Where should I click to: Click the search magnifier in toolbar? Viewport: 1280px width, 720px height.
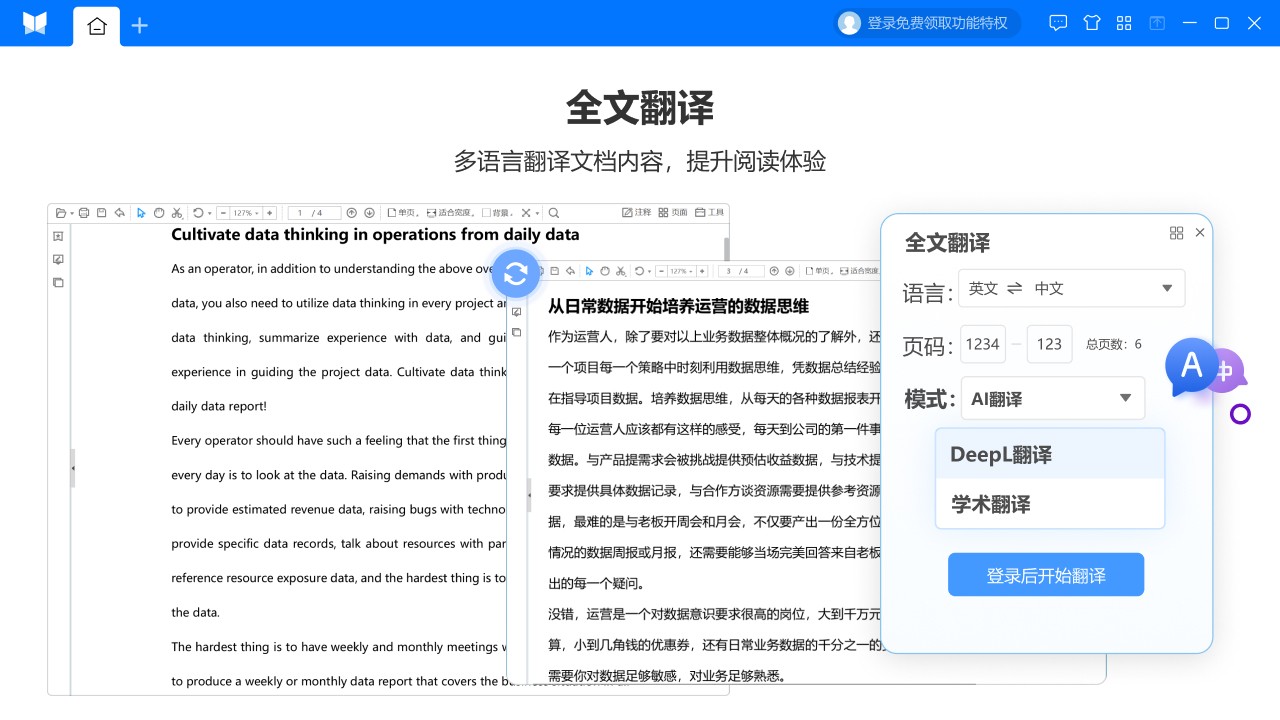[x=554, y=213]
